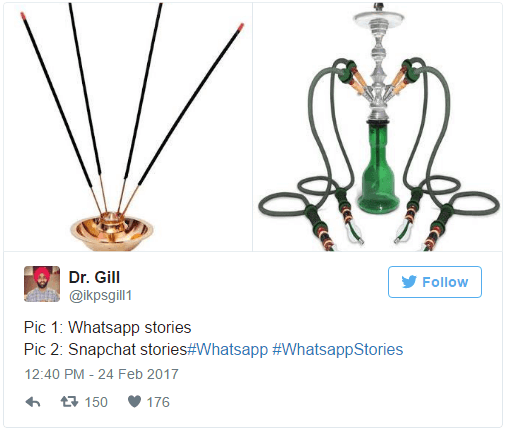View the 150 retweets count
Image resolution: width=506 pixels, height=432 pixels.
96,402
